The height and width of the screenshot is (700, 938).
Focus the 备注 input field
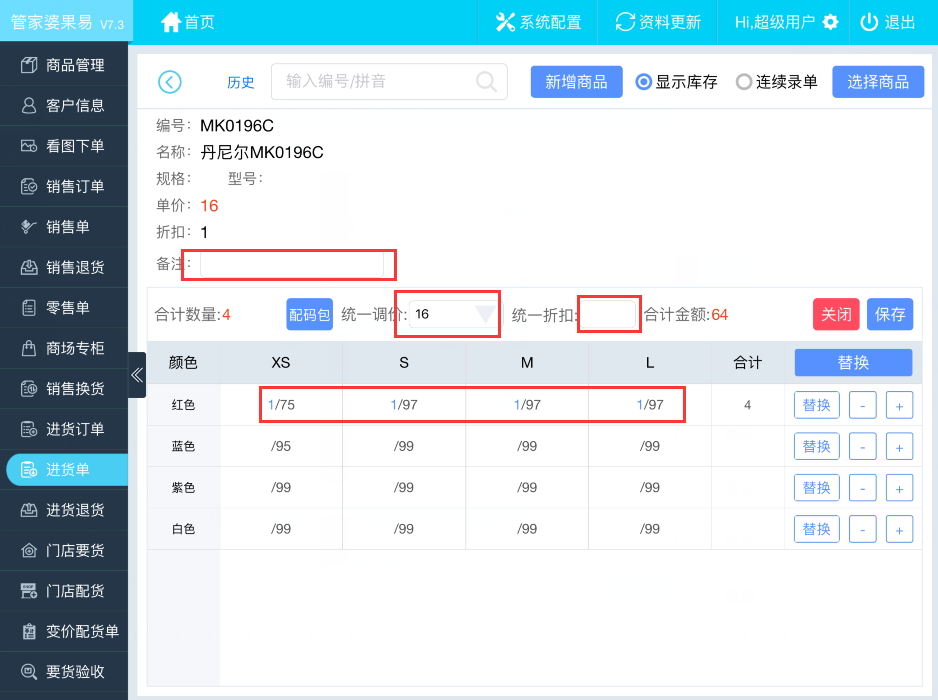(292, 264)
